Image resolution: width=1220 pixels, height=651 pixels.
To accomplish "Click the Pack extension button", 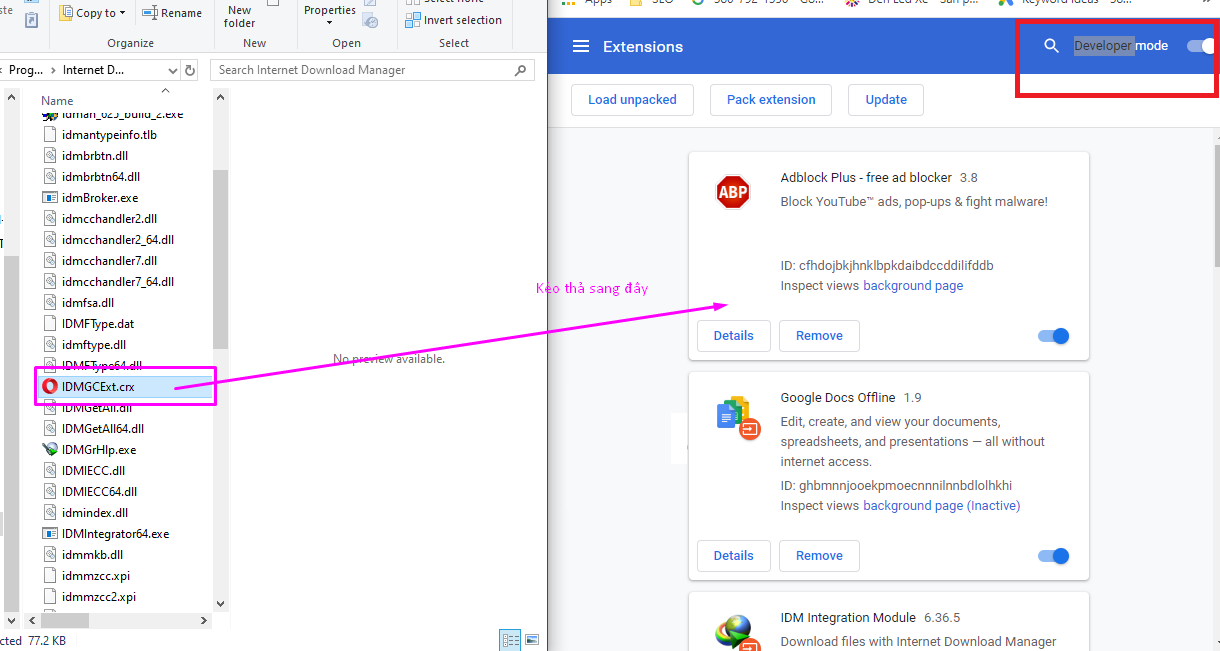I will click(x=771, y=100).
